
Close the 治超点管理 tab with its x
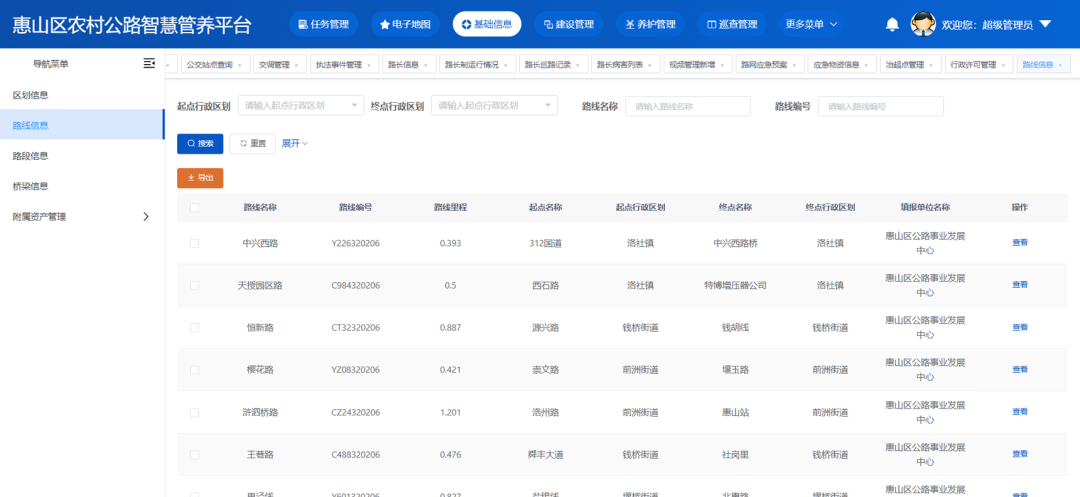tap(931, 65)
